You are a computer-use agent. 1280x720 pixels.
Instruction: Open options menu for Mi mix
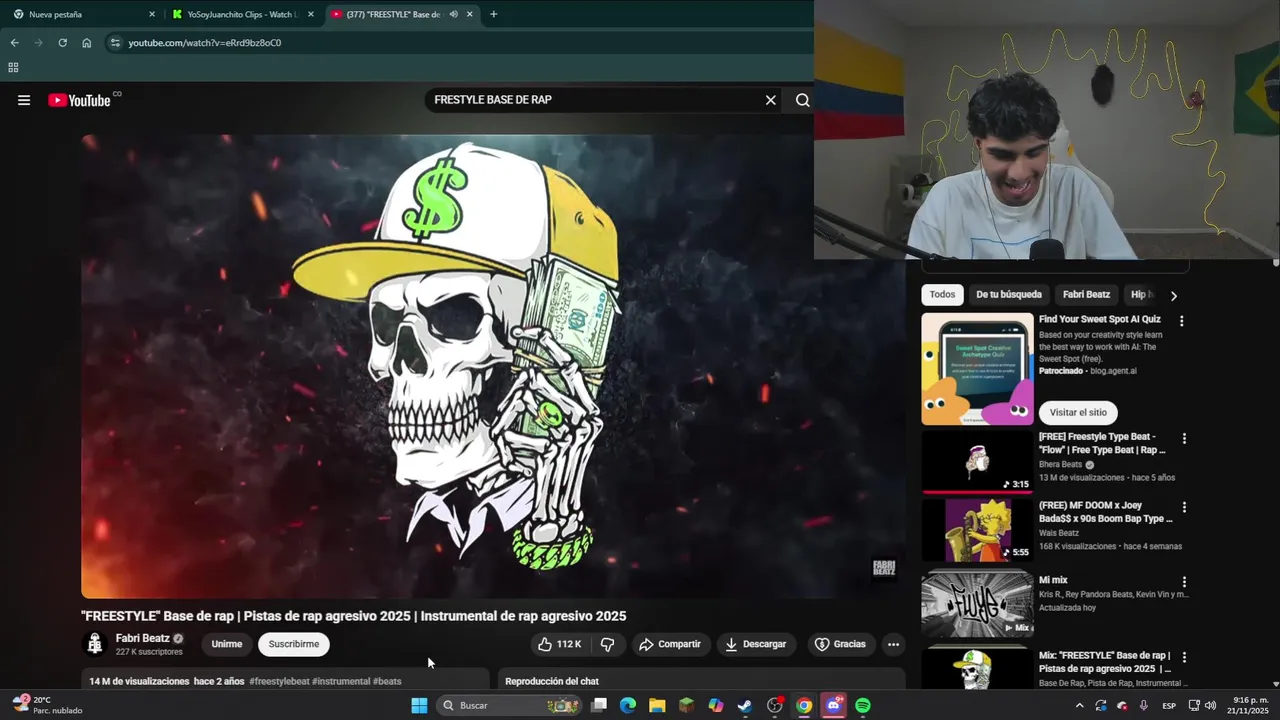1184,582
